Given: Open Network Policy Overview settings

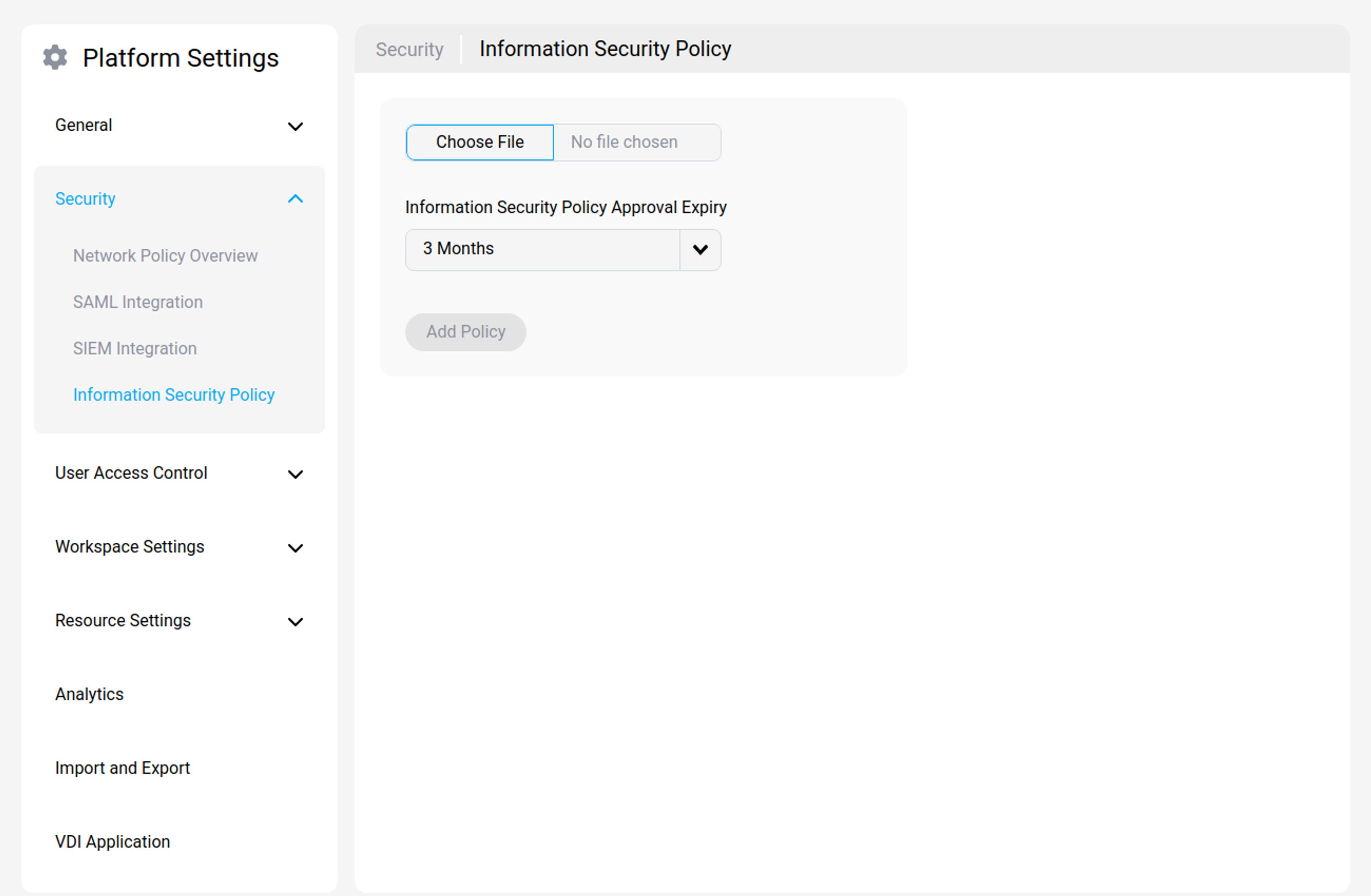Looking at the screenshot, I should (x=165, y=256).
